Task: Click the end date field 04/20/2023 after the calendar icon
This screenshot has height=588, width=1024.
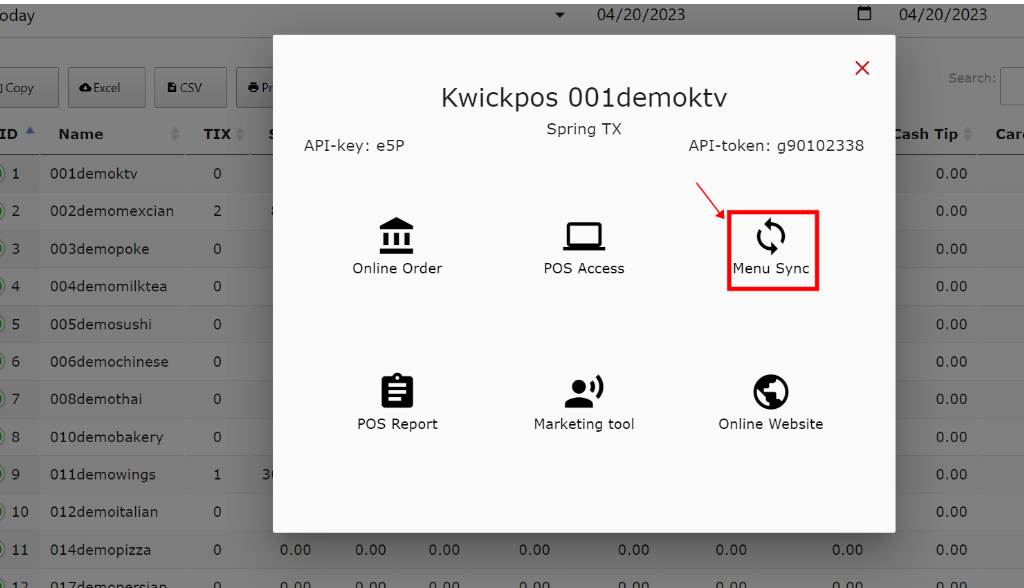Action: coord(943,14)
